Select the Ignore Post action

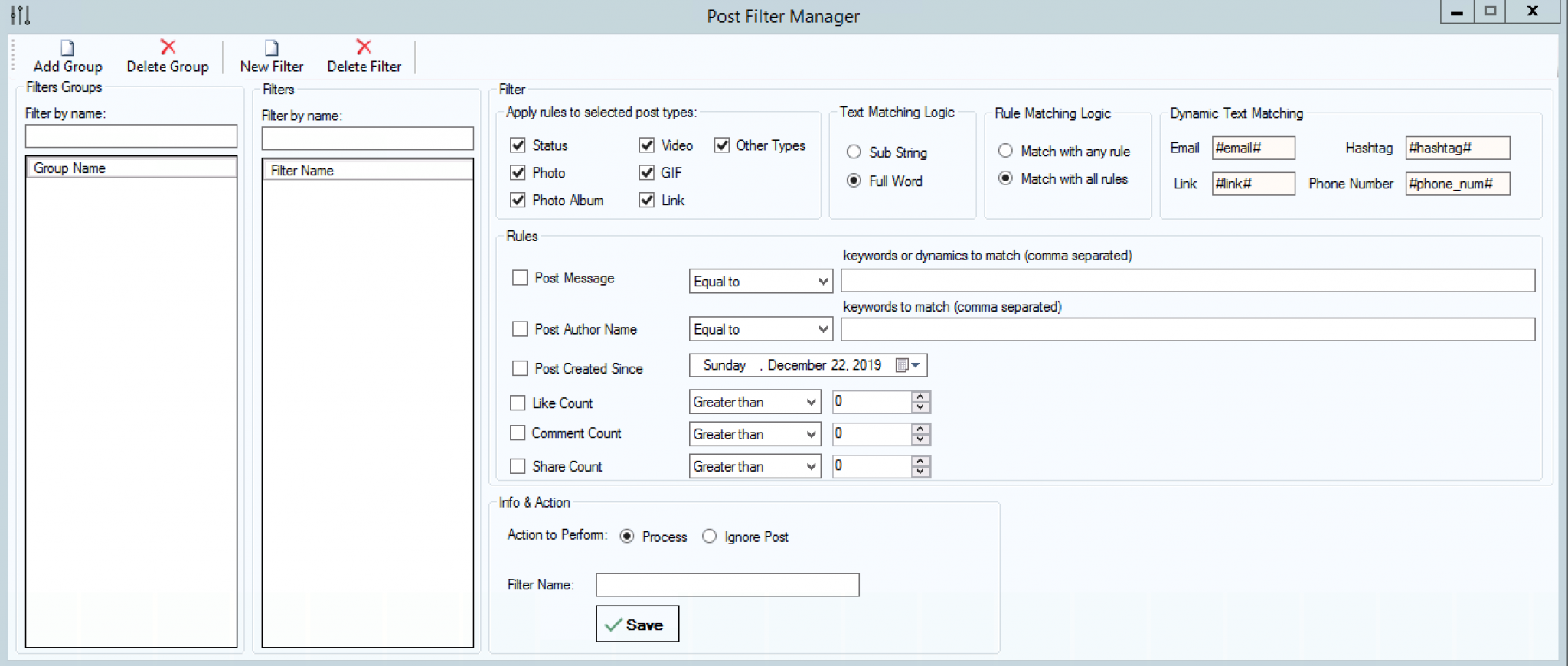coord(710,537)
